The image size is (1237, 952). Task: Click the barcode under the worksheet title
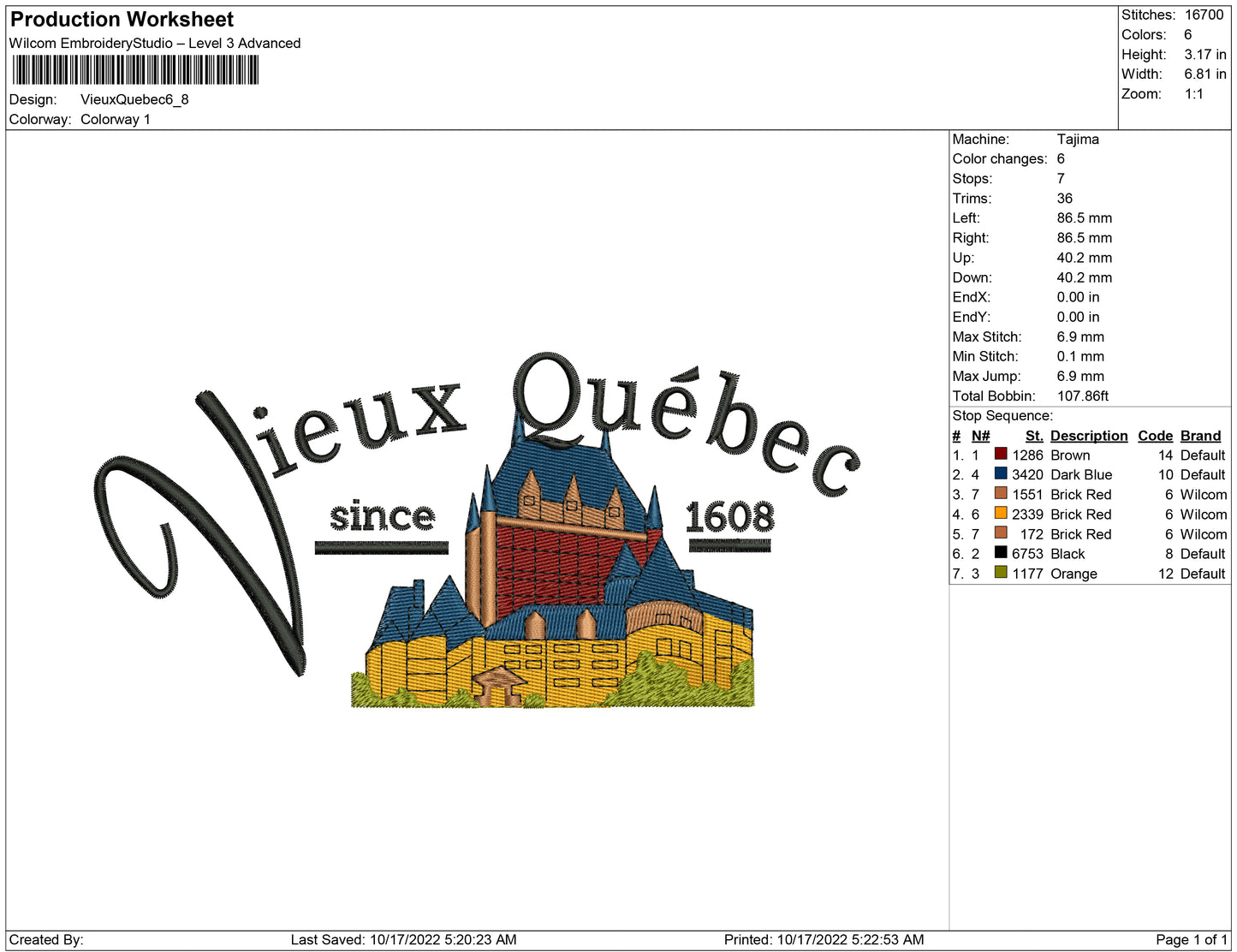(x=134, y=69)
